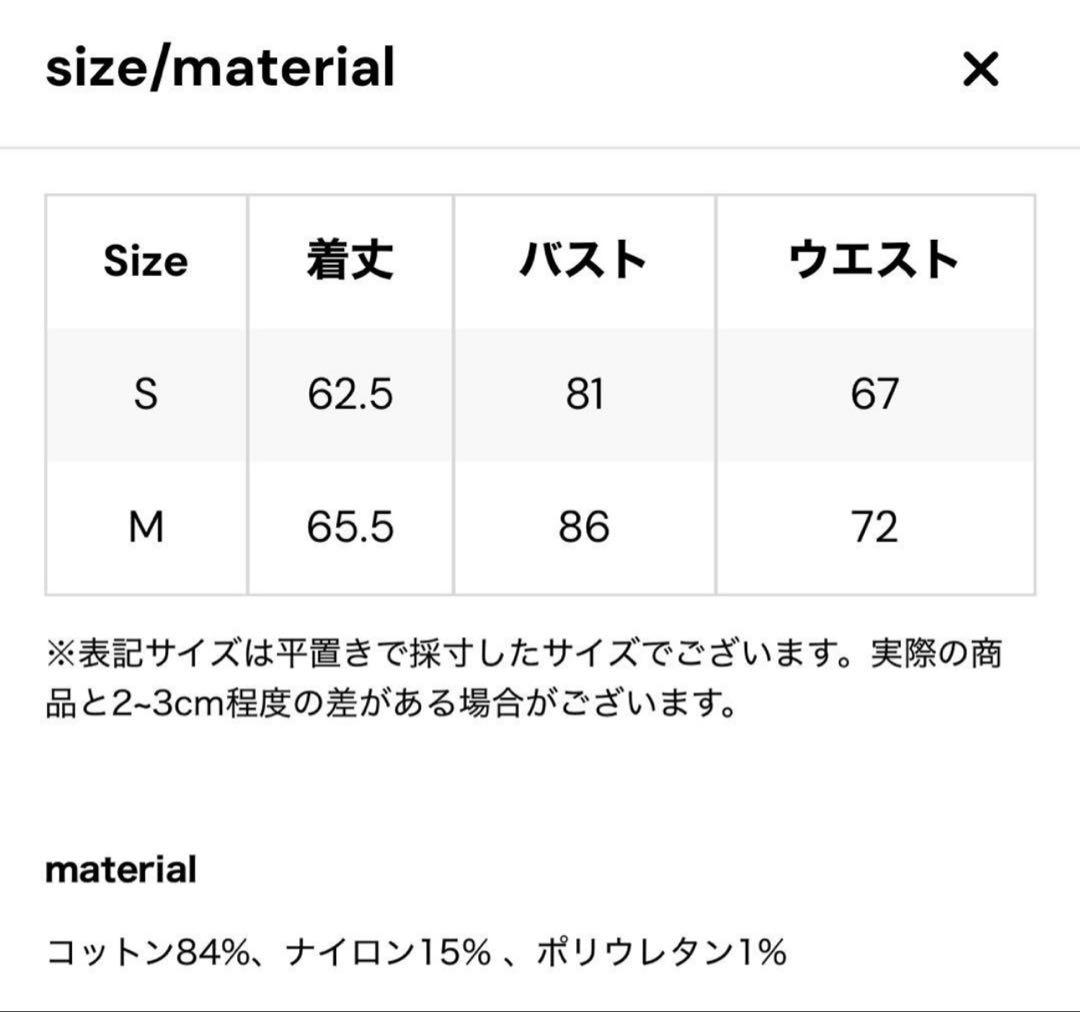Click the size/material title
Viewport: 1080px width, 1012px height.
pyautogui.click(x=220, y=68)
